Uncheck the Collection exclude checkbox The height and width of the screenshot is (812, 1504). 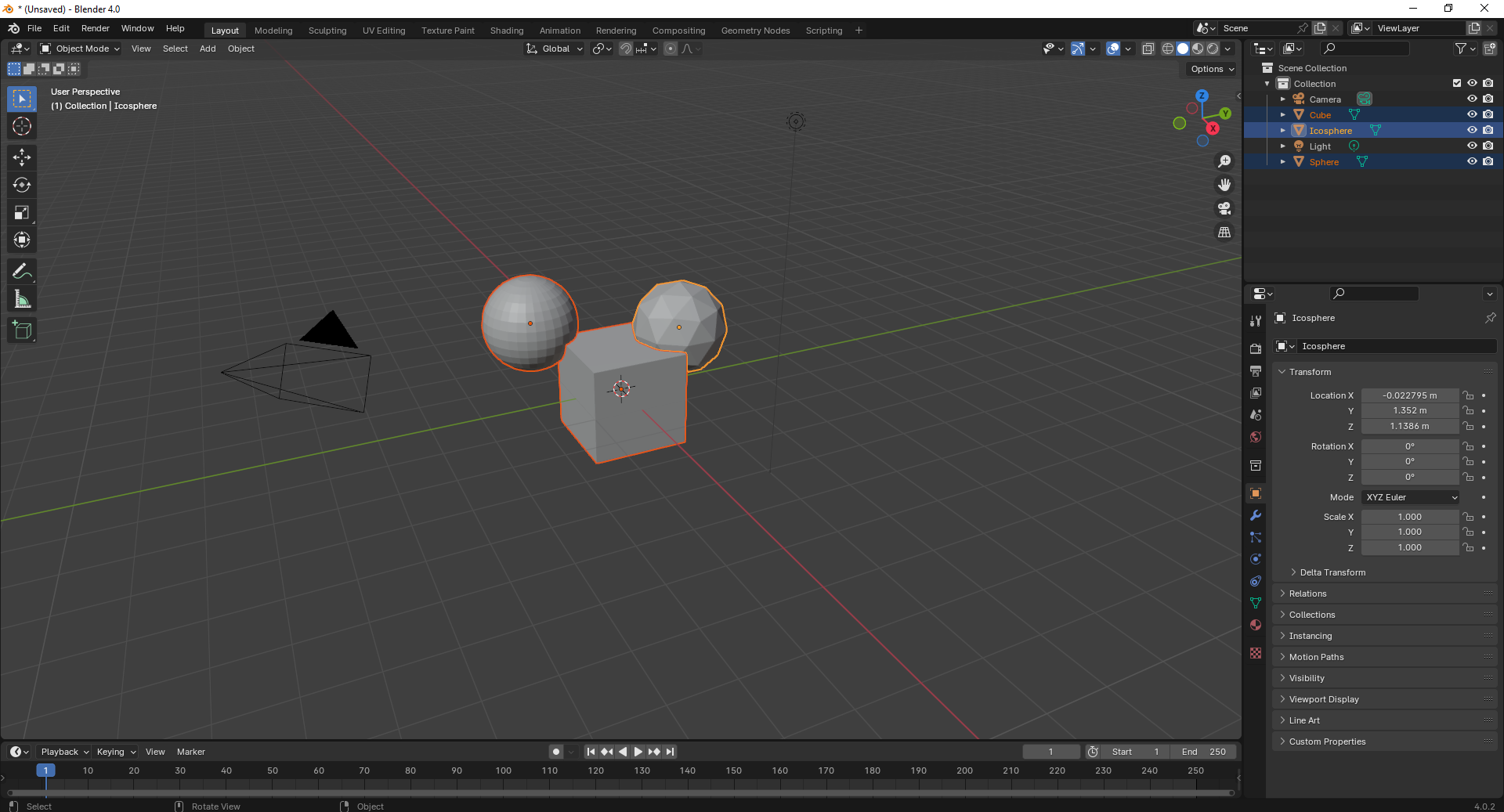coord(1457,83)
